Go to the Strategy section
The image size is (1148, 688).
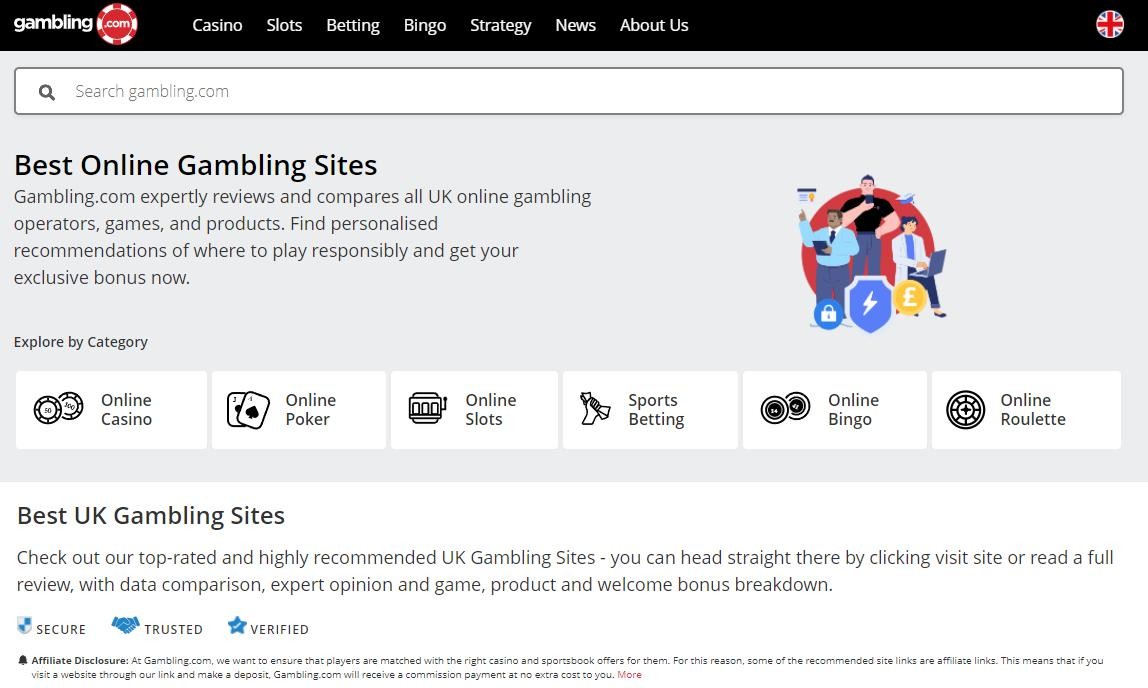coord(500,25)
